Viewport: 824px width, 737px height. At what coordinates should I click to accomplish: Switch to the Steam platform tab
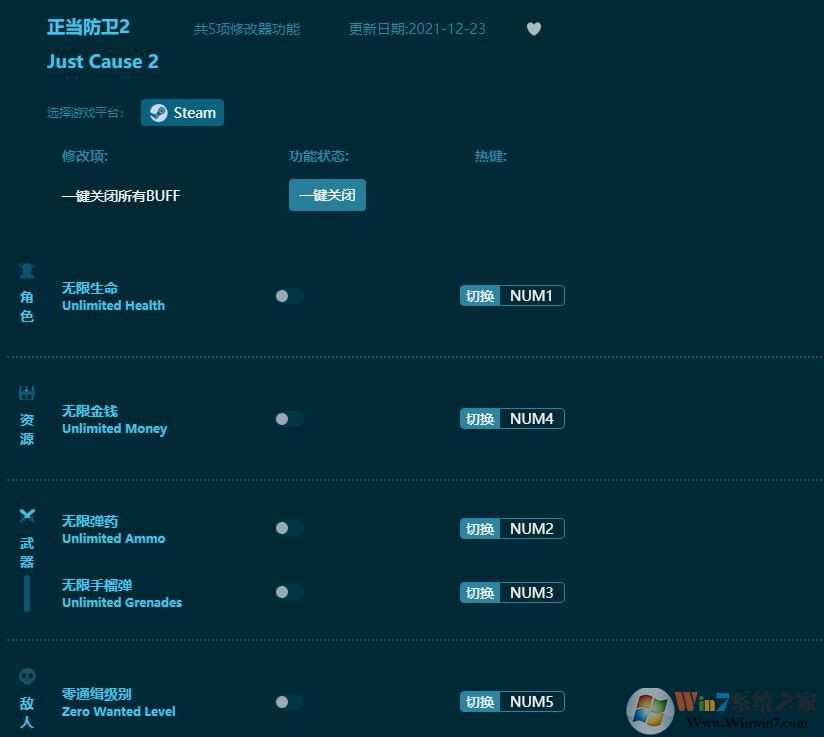click(x=182, y=112)
